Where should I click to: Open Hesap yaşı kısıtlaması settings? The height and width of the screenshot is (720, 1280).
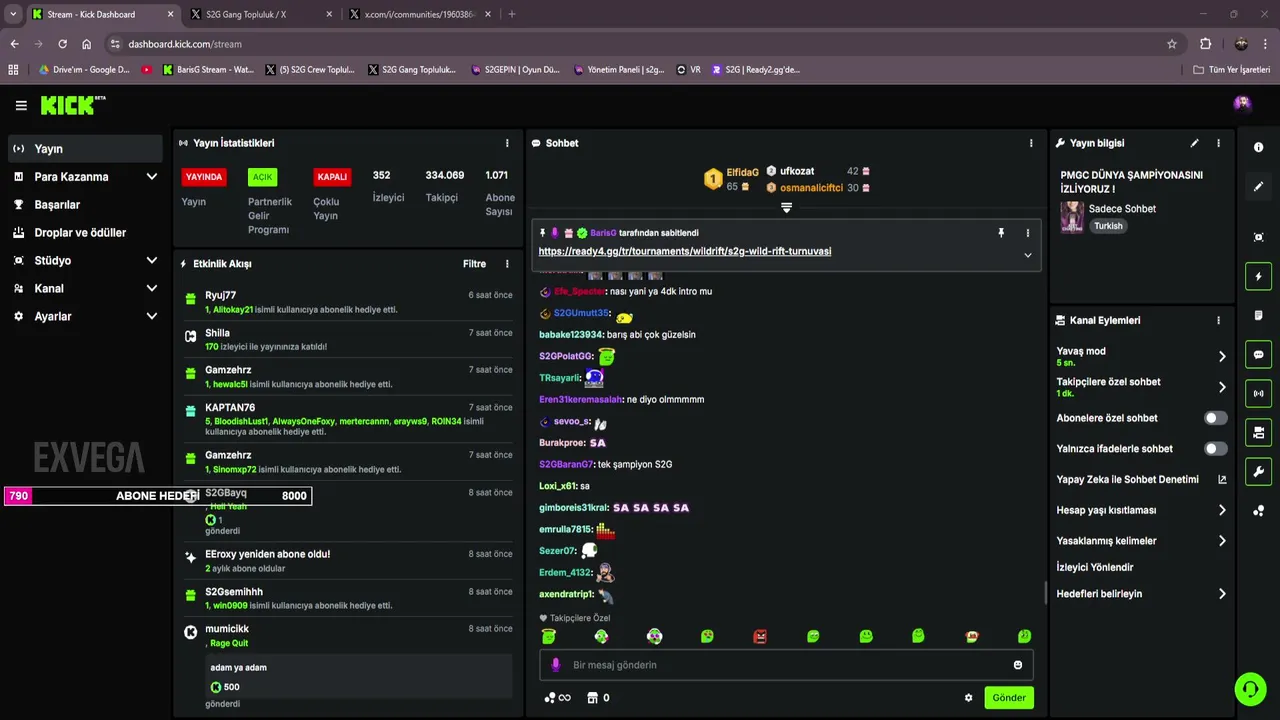coord(1141,510)
